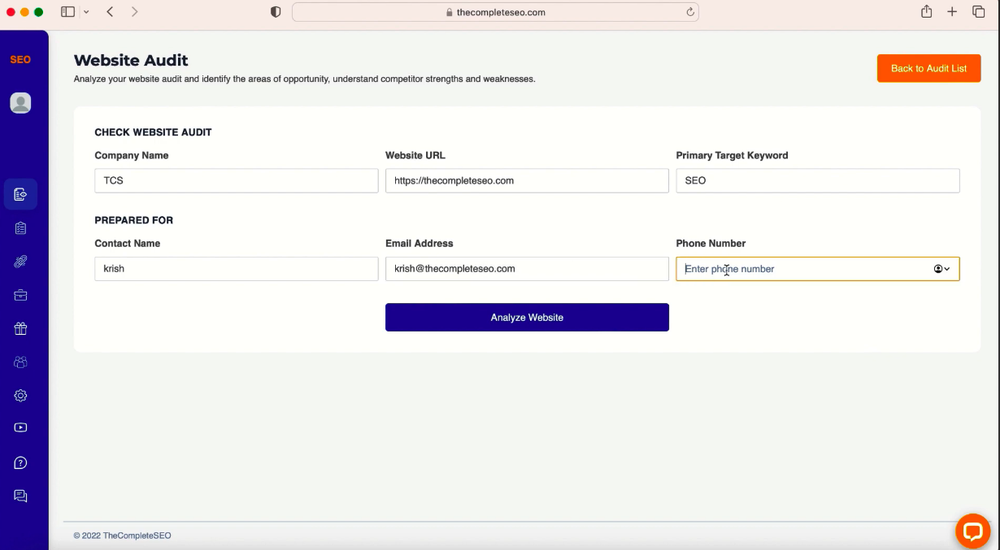Click the Primary Target Keyword label

732,155
